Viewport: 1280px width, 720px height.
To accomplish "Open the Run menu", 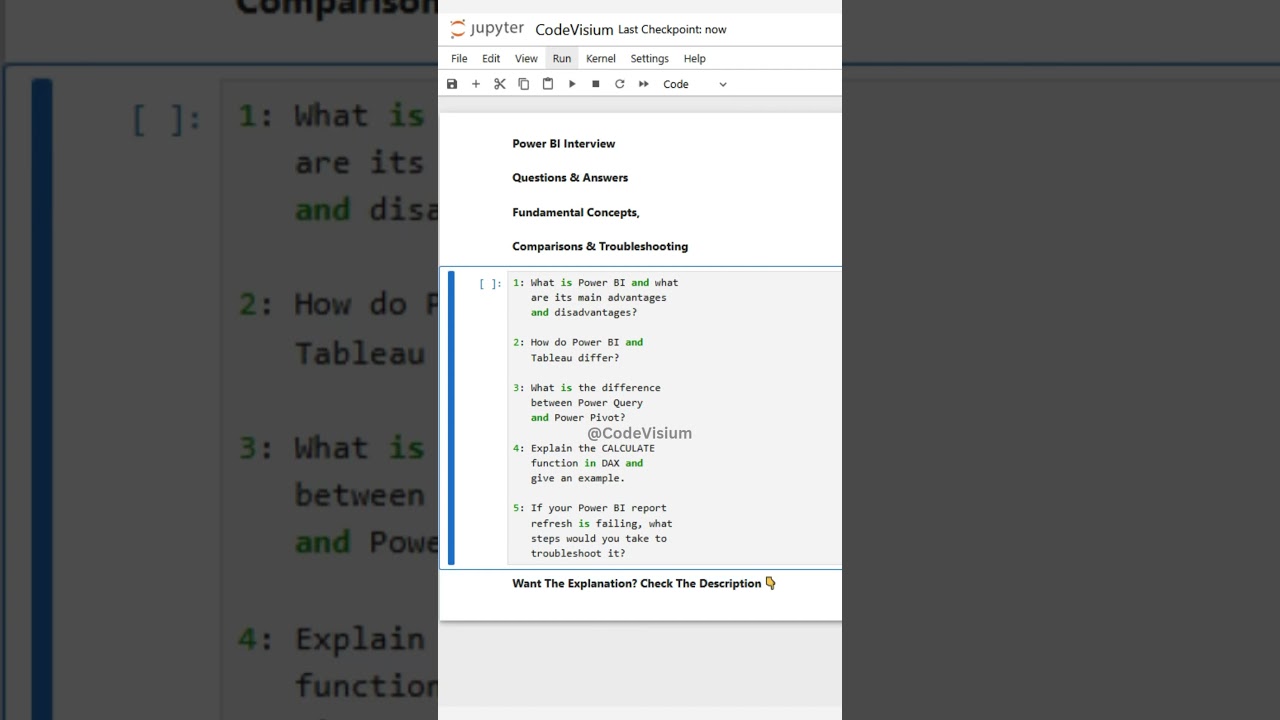I will 562,59.
